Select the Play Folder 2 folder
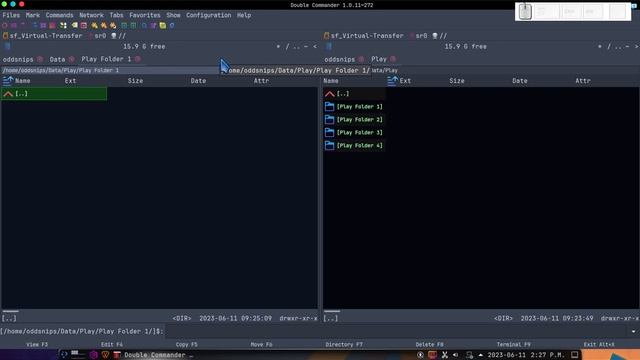The image size is (640, 360). [x=354, y=120]
